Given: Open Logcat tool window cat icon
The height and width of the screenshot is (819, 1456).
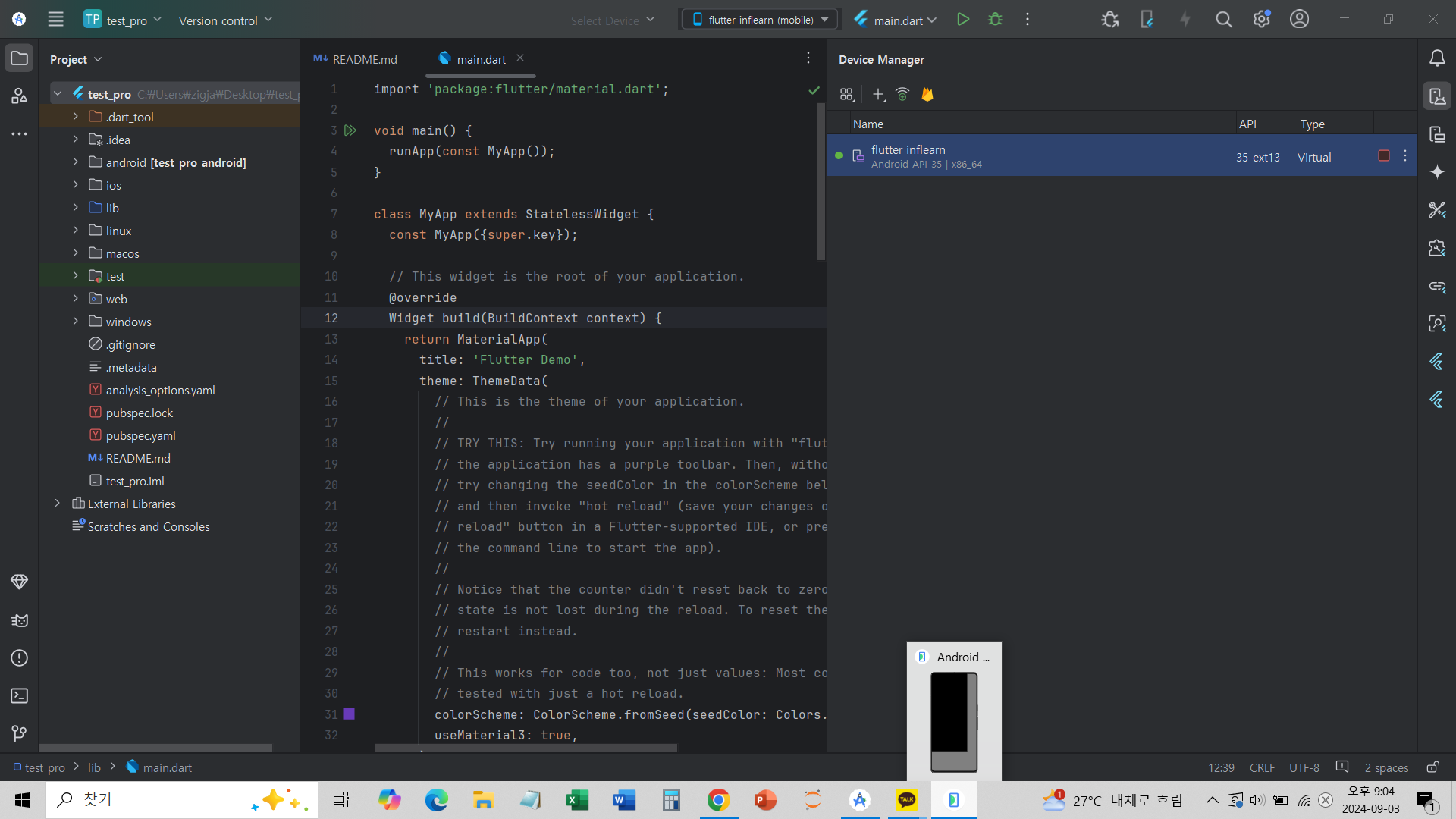Looking at the screenshot, I should coord(20,620).
